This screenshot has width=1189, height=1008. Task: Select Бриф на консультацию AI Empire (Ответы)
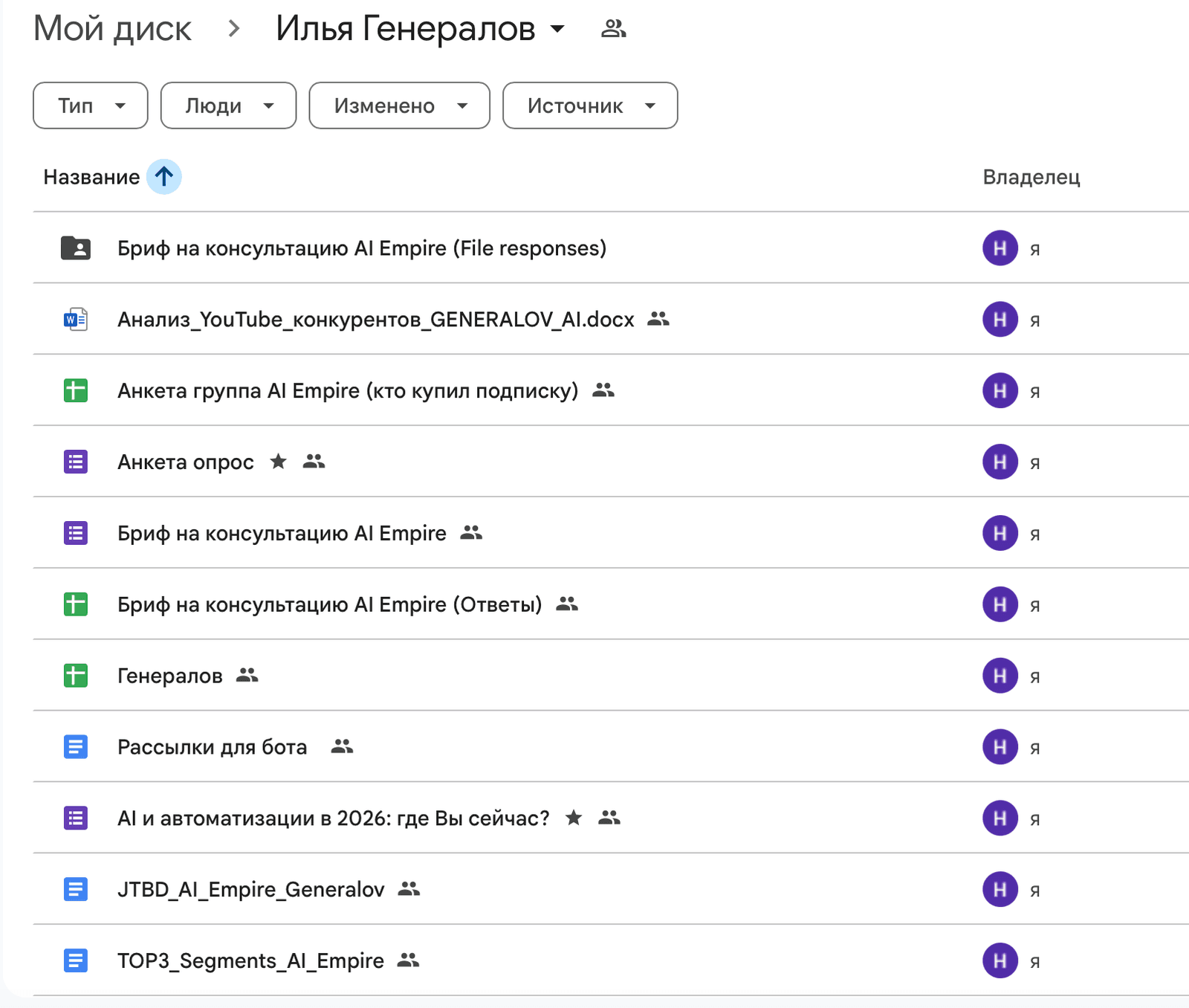(330, 604)
